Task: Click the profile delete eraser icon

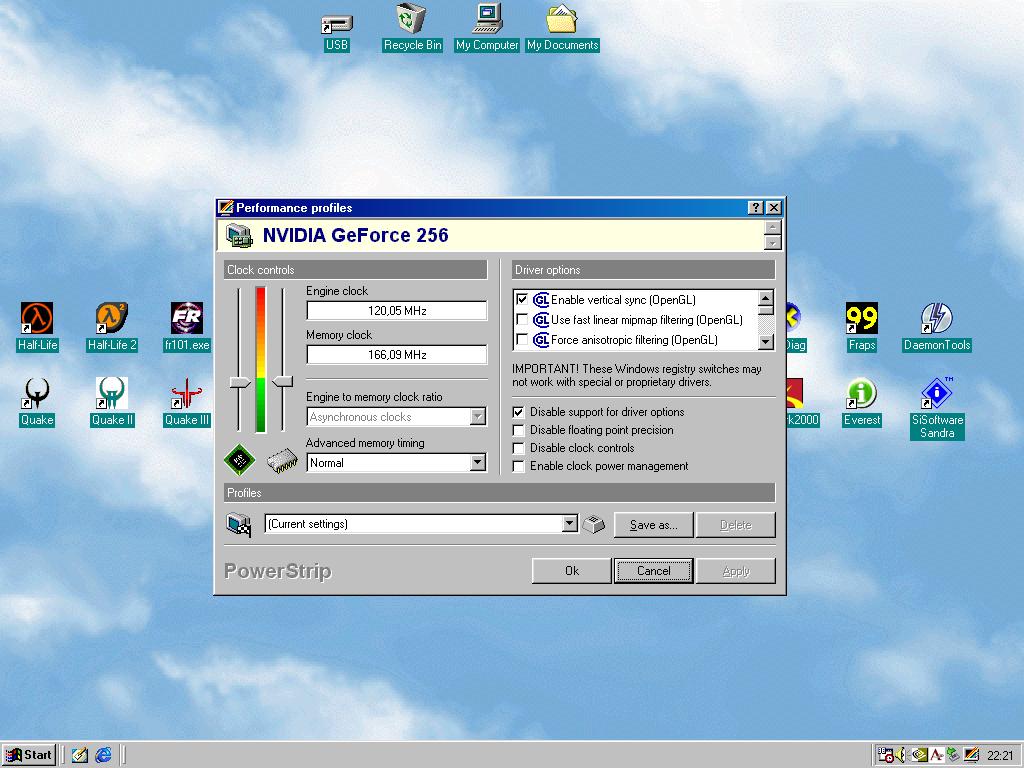Action: pos(594,524)
